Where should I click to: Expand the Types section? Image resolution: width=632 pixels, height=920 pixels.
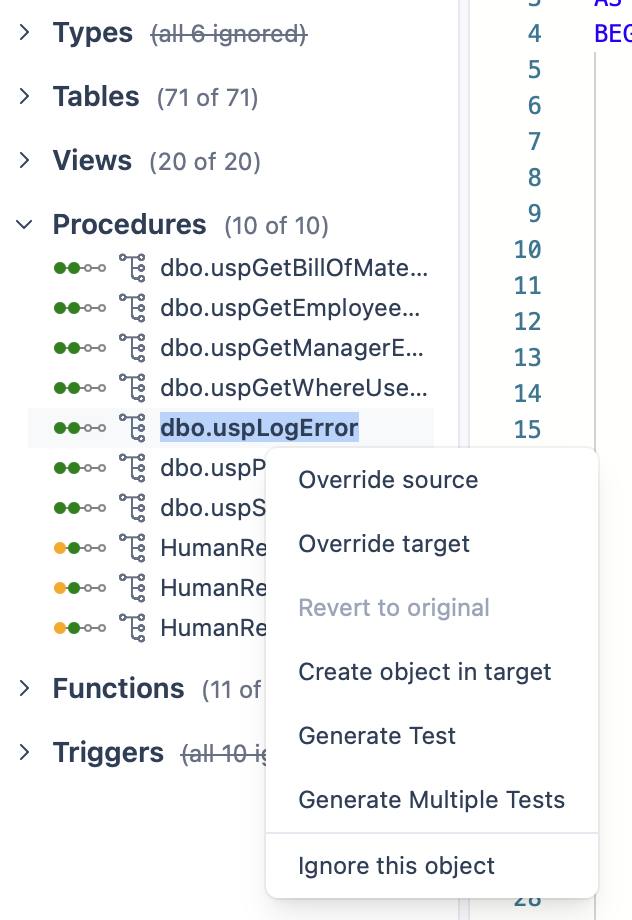[x=25, y=33]
